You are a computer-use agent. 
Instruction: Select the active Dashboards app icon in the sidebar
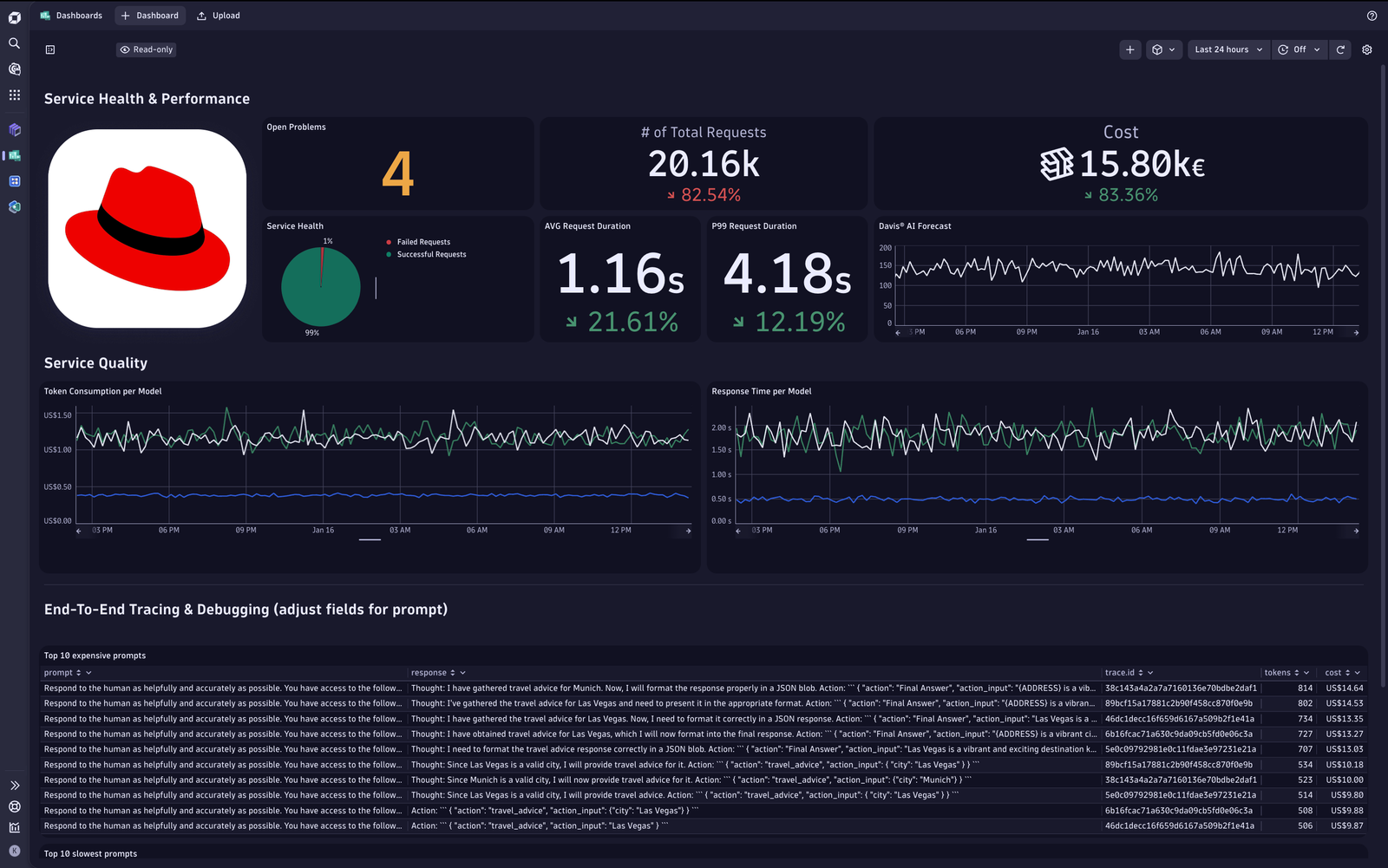click(x=15, y=156)
